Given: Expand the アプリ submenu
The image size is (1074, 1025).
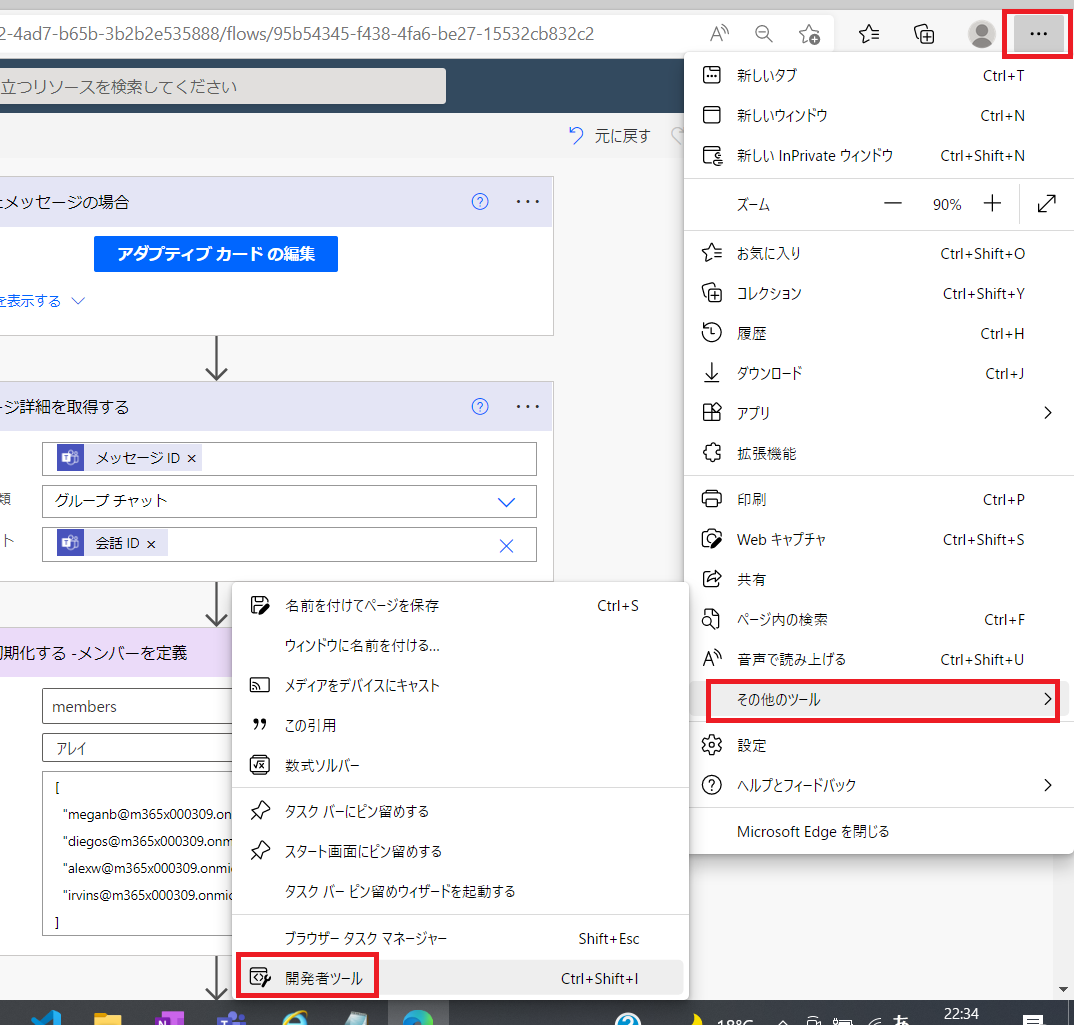Looking at the screenshot, I should pos(879,412).
